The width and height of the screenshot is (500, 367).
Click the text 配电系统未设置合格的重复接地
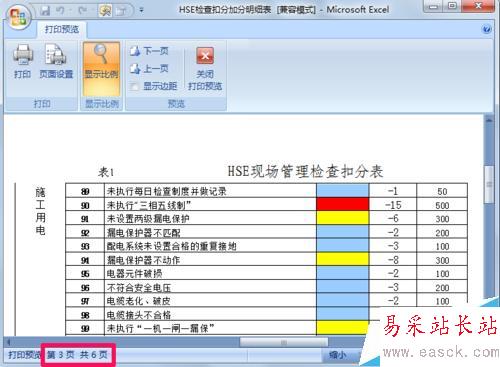[171, 246]
